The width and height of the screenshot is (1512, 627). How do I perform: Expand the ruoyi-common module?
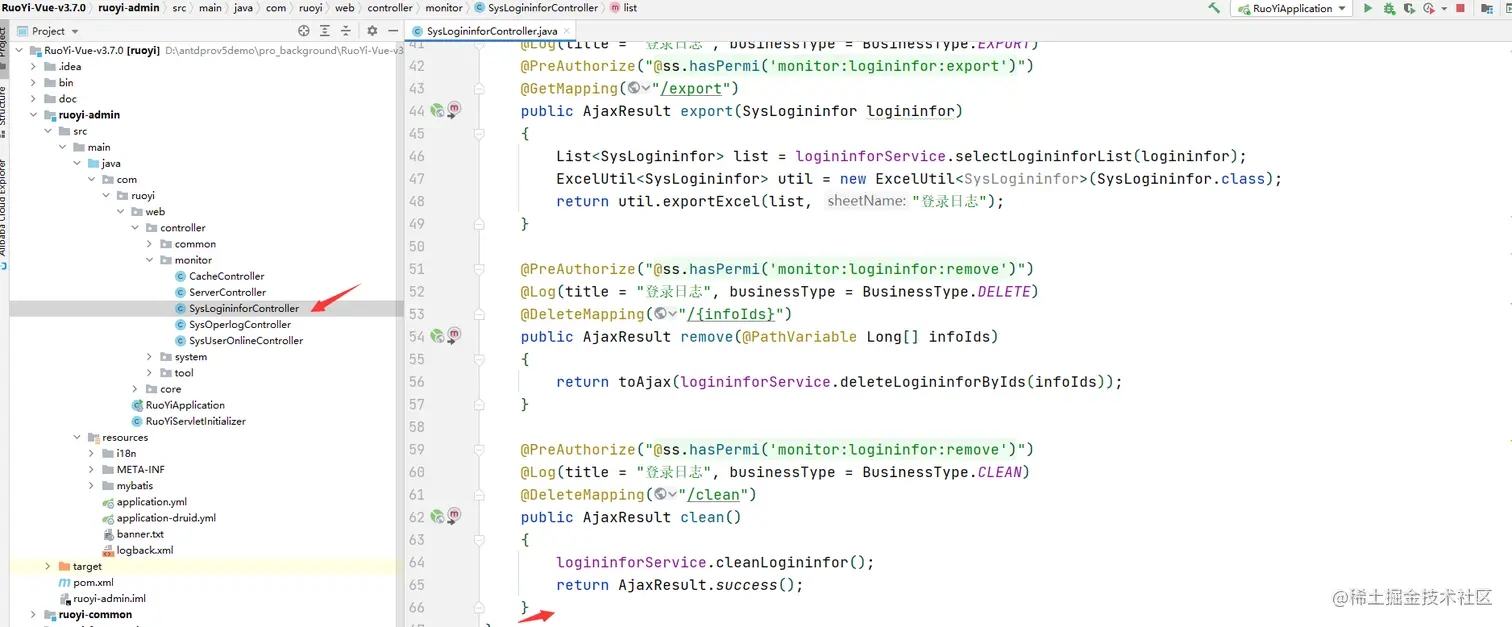click(34, 614)
